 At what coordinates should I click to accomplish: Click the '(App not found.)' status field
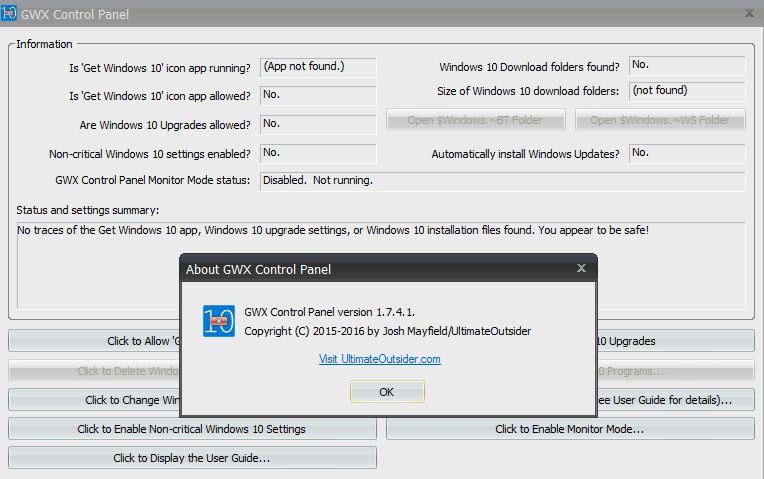pos(318,67)
